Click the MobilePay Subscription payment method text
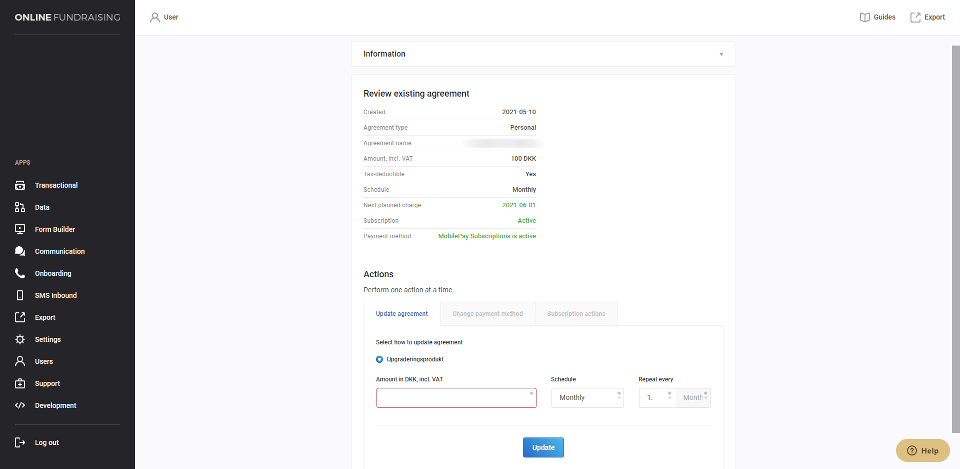Screen dimensions: 960x469 (x=487, y=236)
